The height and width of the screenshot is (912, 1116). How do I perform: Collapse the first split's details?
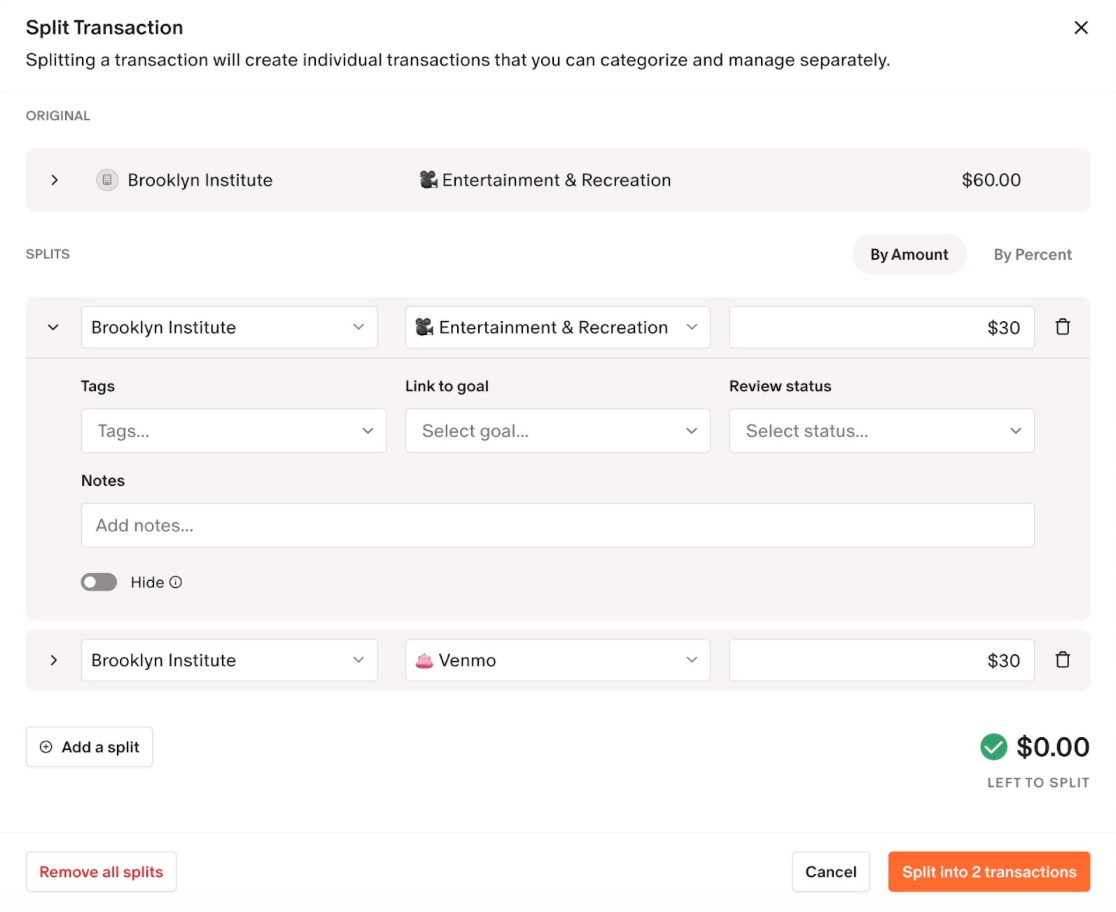point(54,327)
